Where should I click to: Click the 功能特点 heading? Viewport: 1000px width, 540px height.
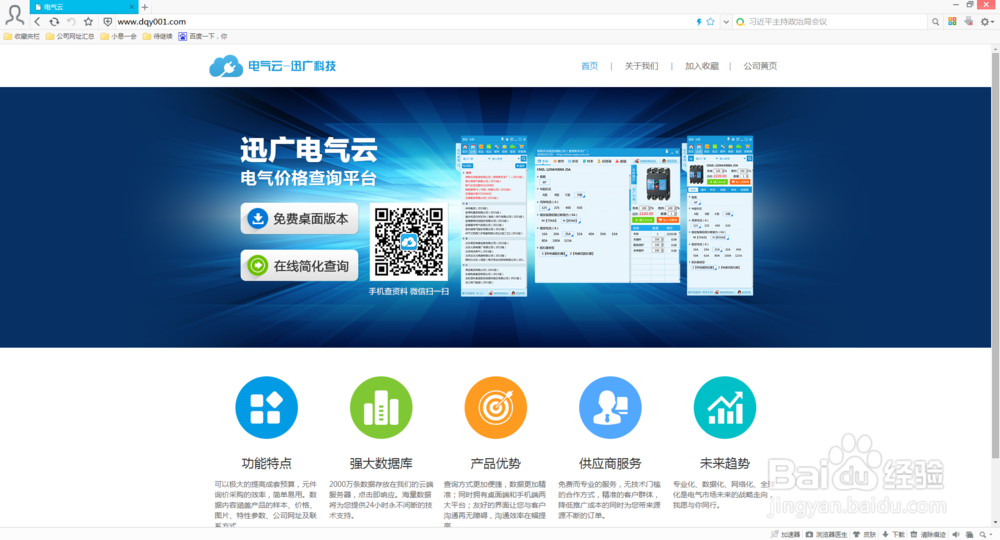tap(267, 463)
